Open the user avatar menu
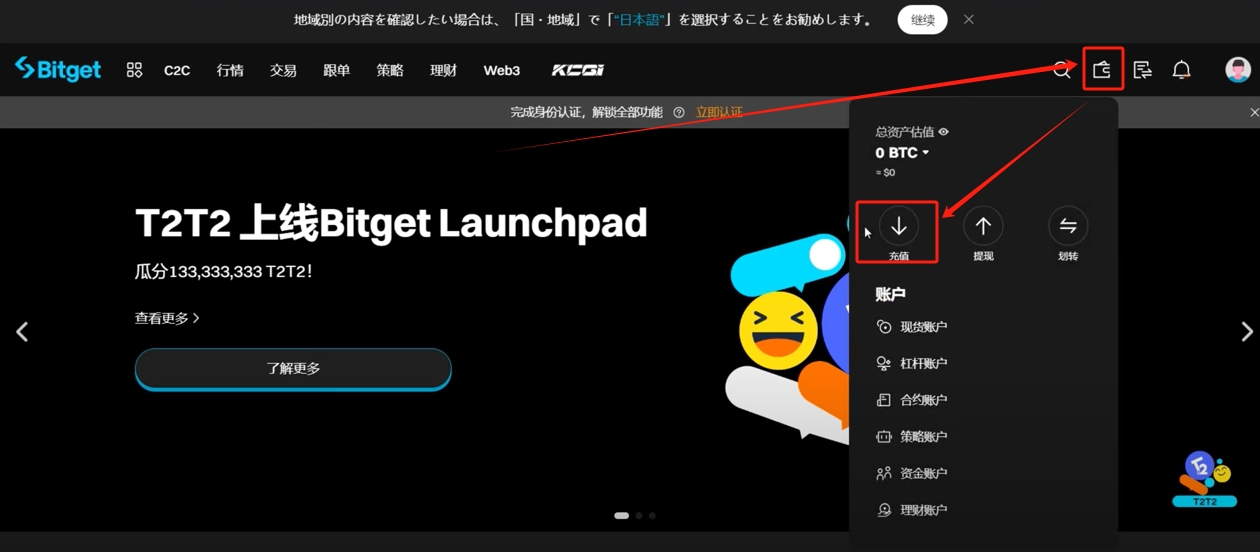 (x=1238, y=70)
